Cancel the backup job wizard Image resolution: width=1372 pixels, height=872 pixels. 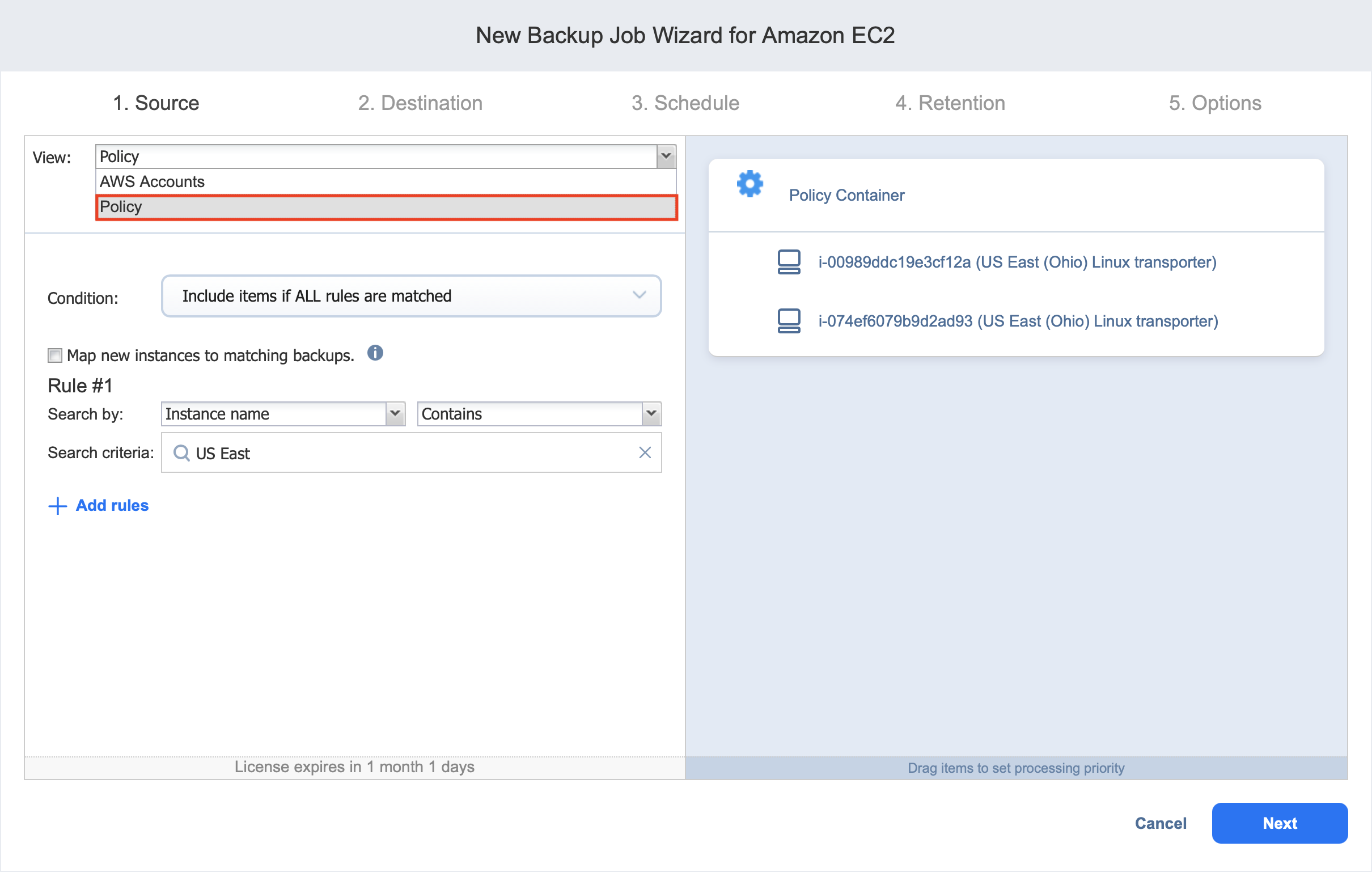pyautogui.click(x=1160, y=823)
